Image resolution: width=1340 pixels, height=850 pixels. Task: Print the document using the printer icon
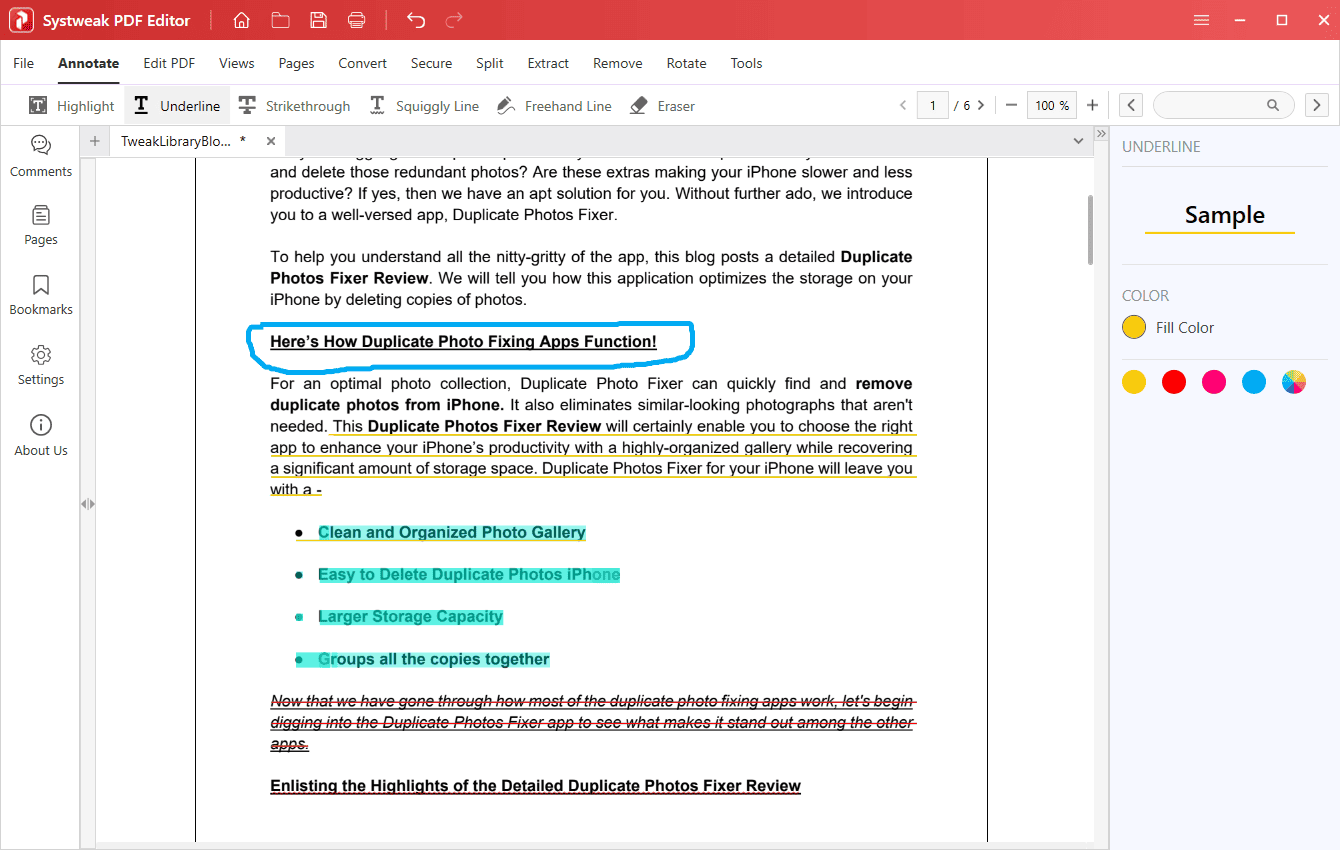[x=356, y=20]
